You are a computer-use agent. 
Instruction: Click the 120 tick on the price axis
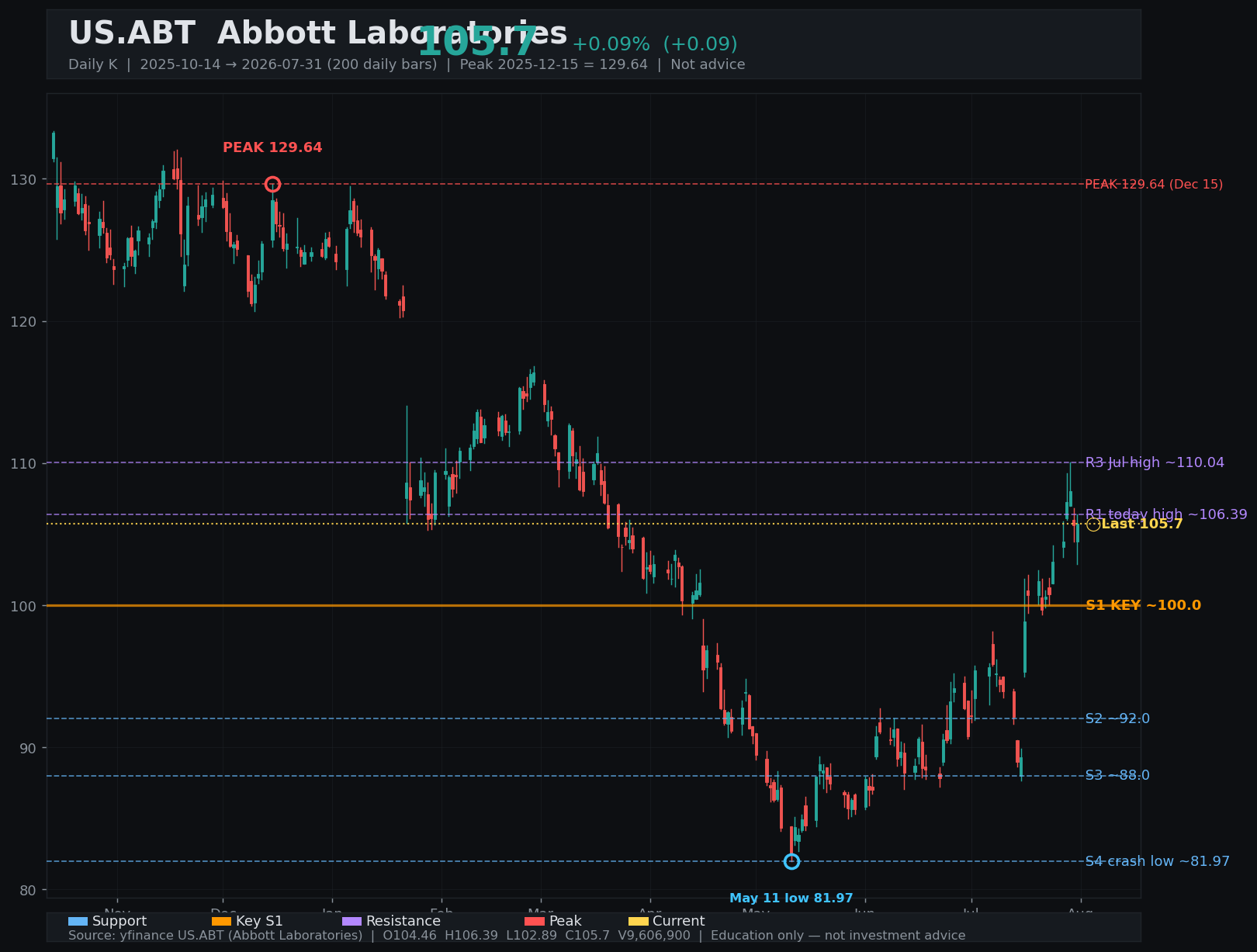click(23, 322)
